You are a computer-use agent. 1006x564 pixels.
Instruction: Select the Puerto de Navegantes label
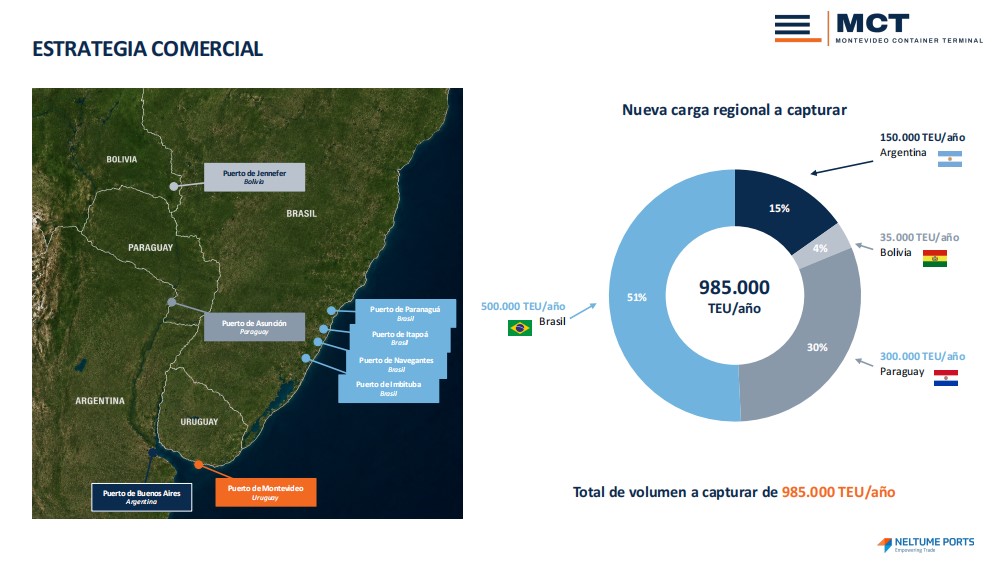(x=396, y=364)
